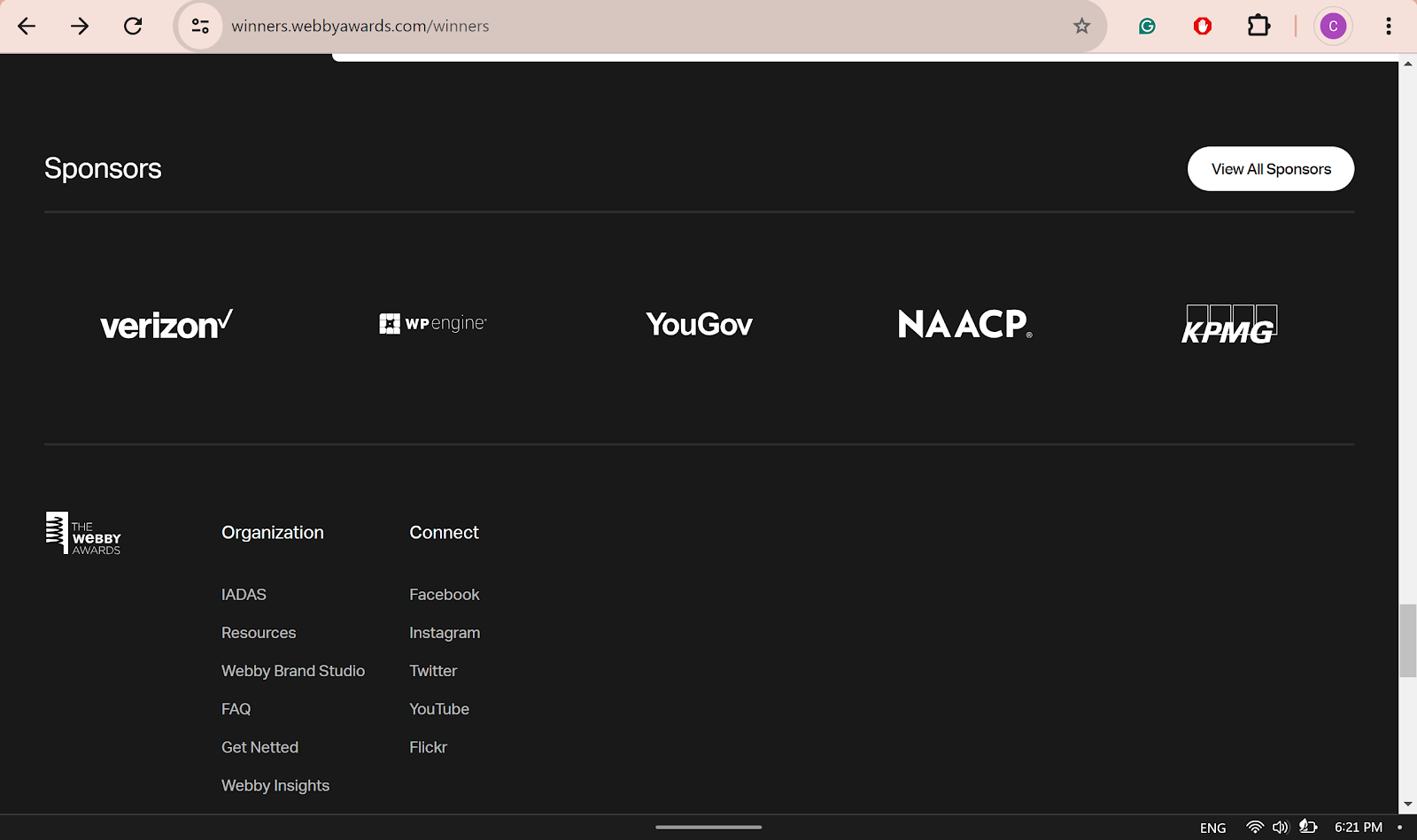This screenshot has width=1417, height=840.
Task: Visit the Twitter link
Action: [x=433, y=671]
